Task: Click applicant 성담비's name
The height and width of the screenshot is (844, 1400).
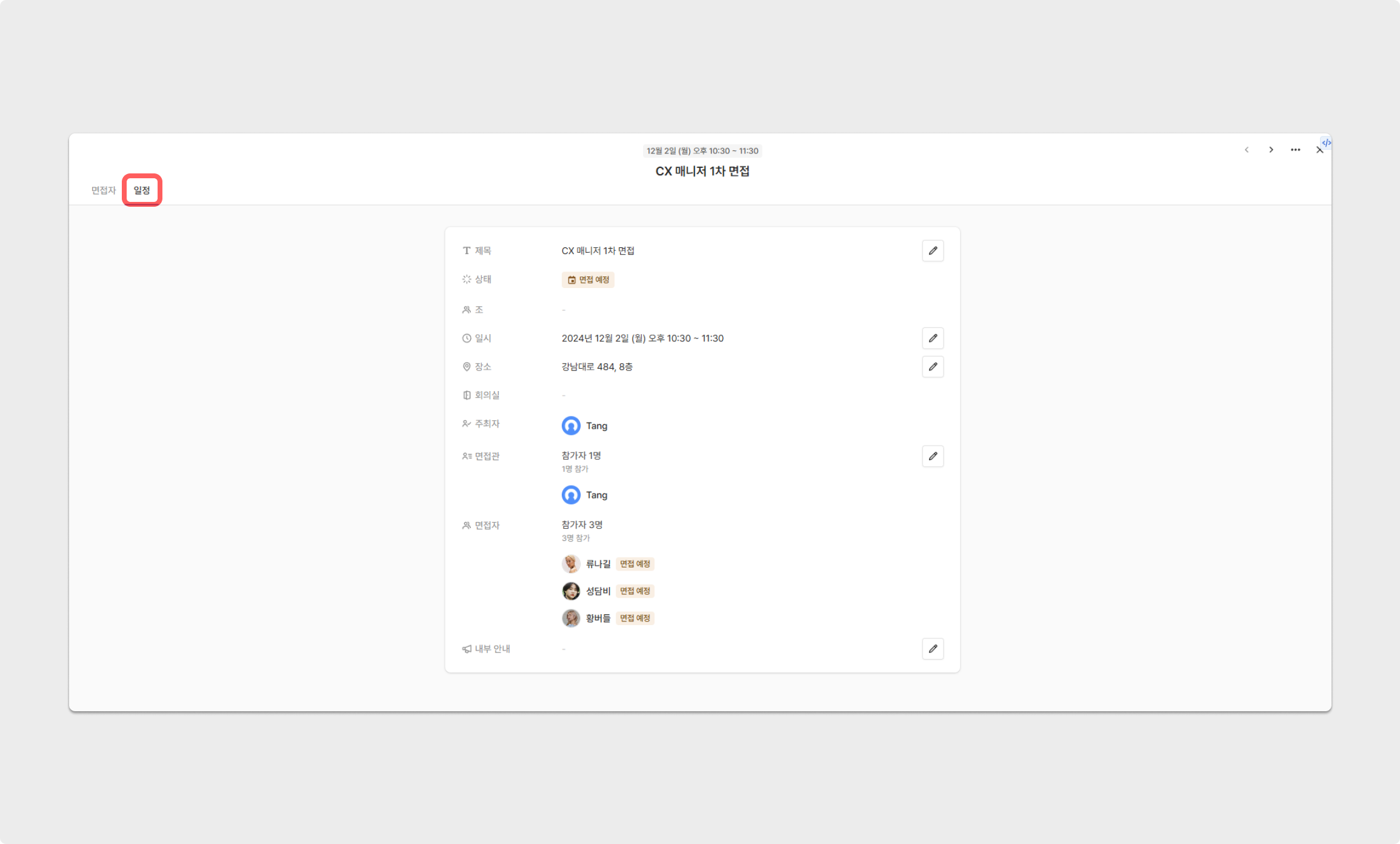Action: 598,591
